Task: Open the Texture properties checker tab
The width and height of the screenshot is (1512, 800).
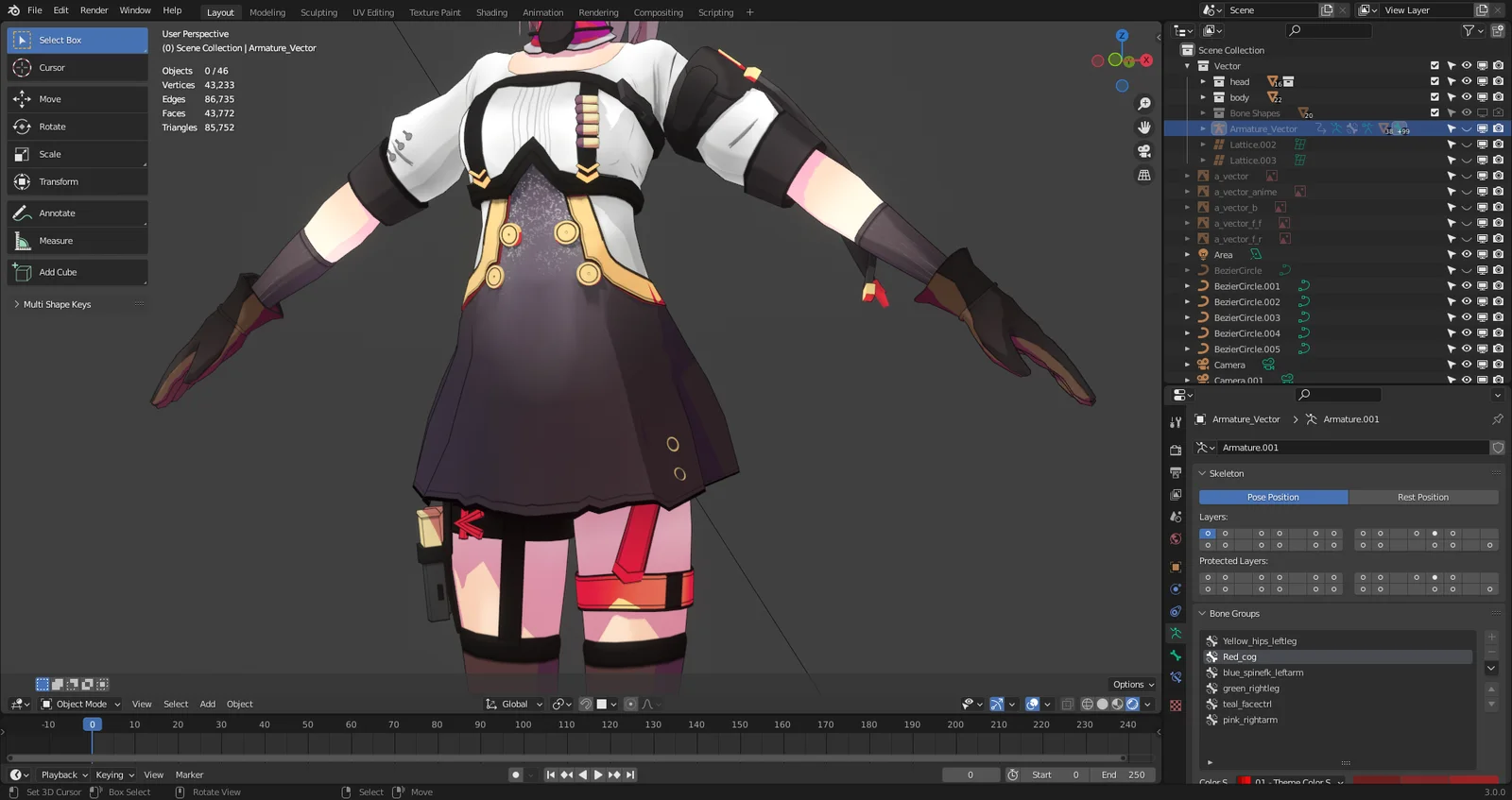Action: [1176, 706]
